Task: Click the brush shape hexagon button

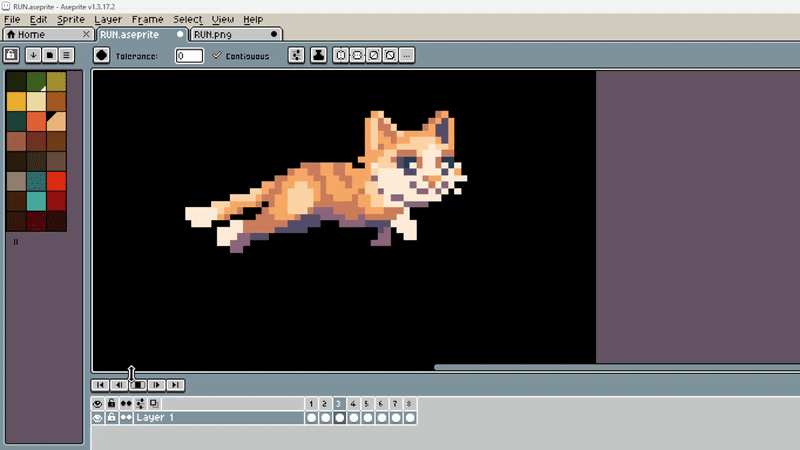Action: tap(102, 55)
